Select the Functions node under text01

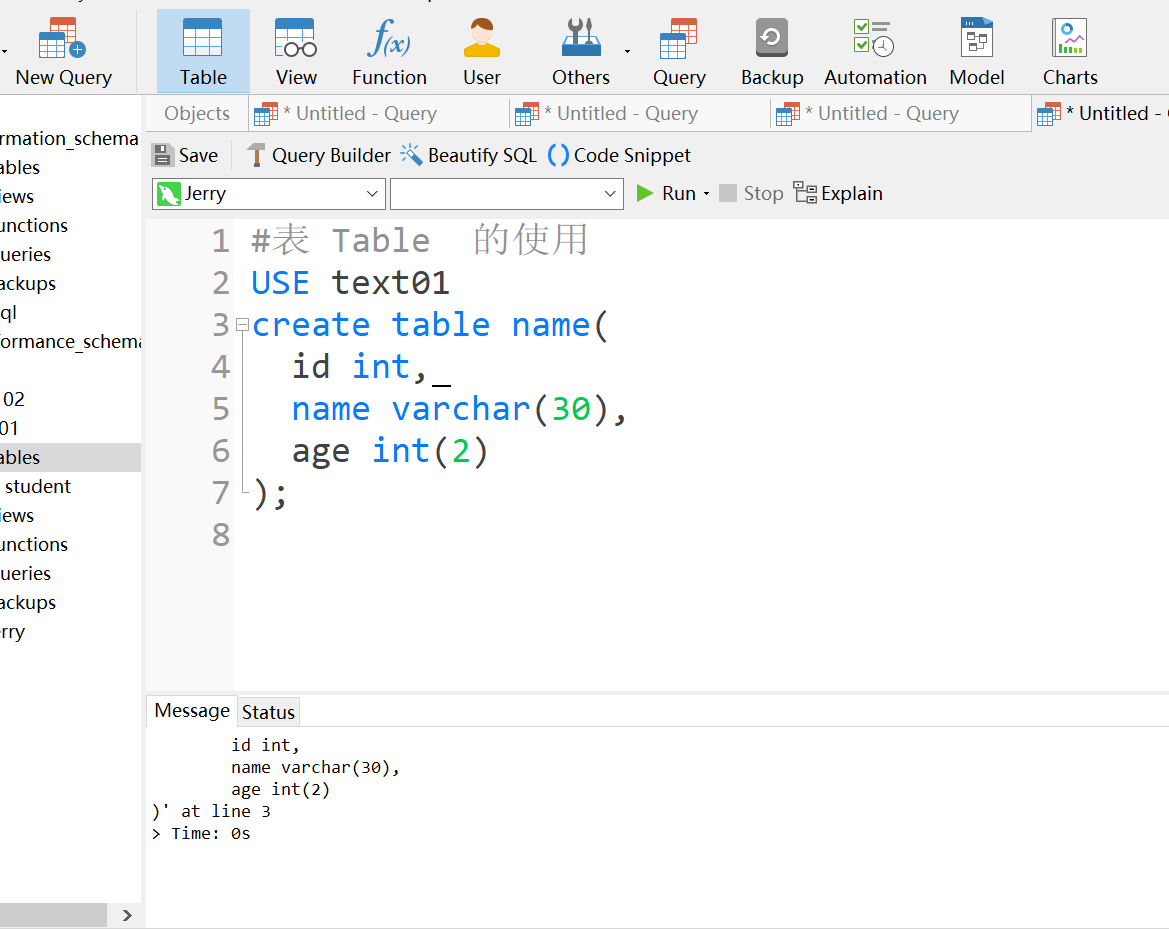coord(34,544)
